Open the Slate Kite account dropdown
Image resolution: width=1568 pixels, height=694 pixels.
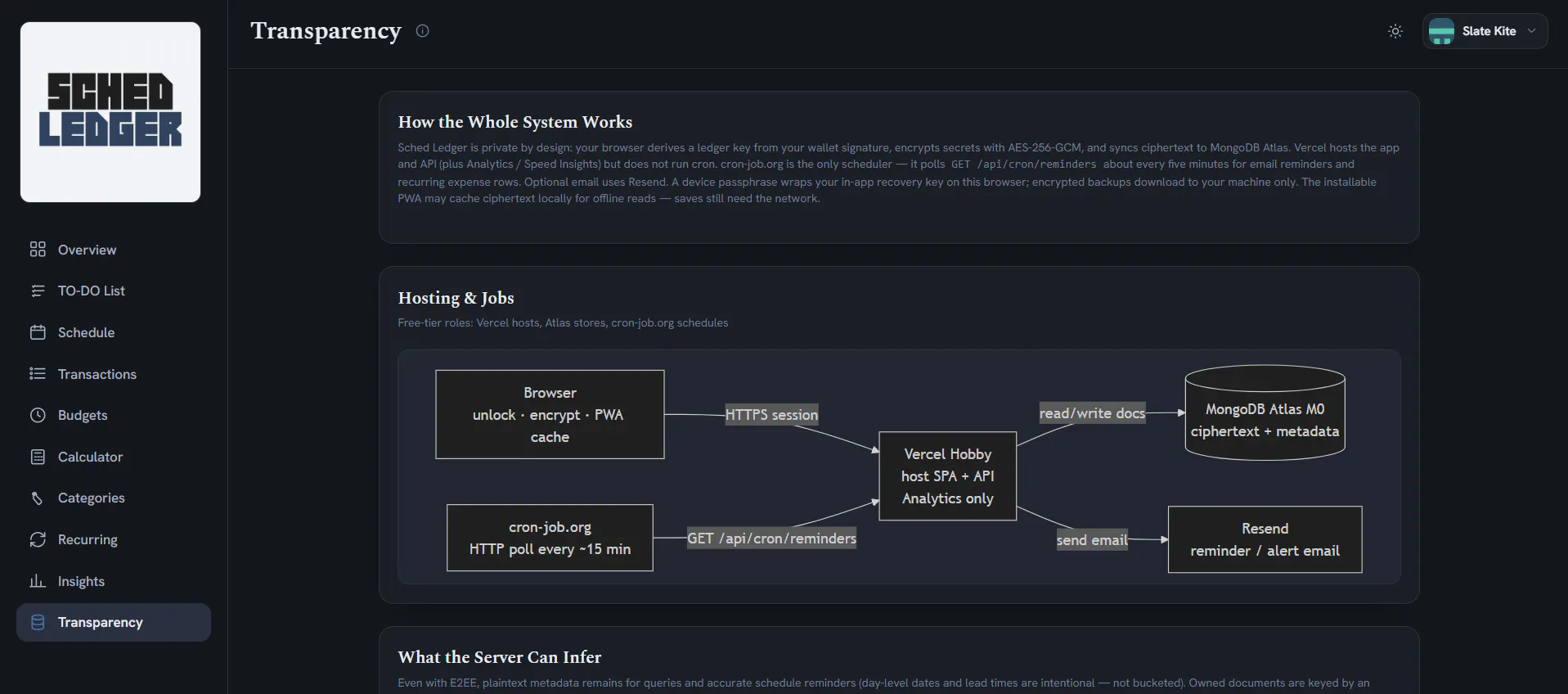1485,31
